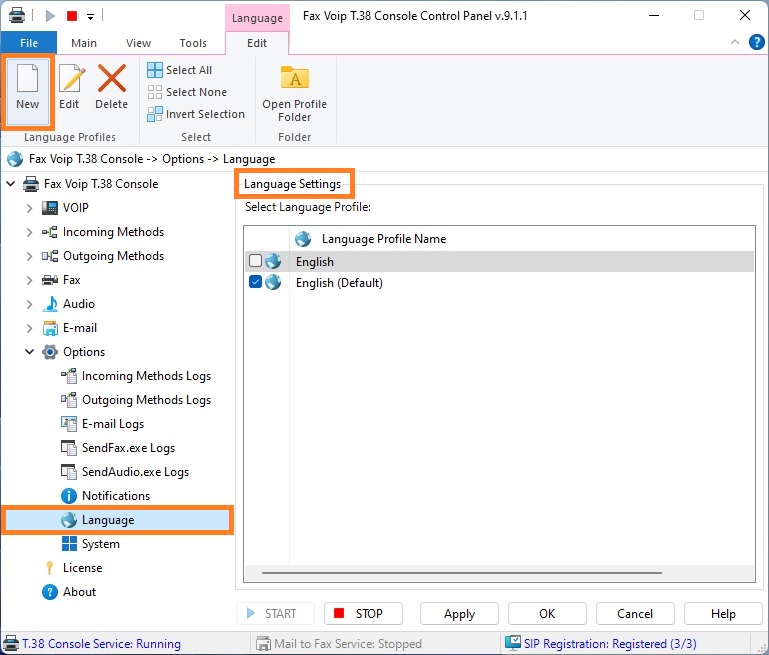Click the STOP button
The width and height of the screenshot is (769, 655).
click(363, 613)
